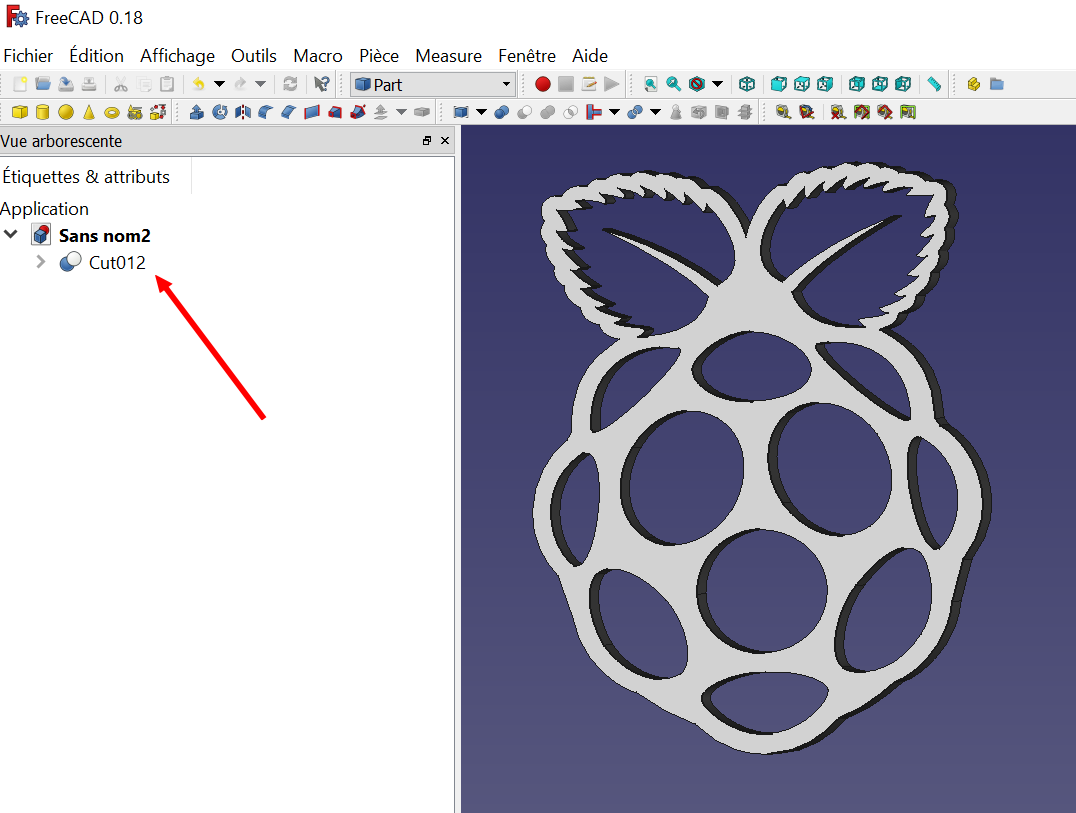The width and height of the screenshot is (1076, 813).
Task: Collapse the Sans nom2 document tree
Action: (x=11, y=235)
